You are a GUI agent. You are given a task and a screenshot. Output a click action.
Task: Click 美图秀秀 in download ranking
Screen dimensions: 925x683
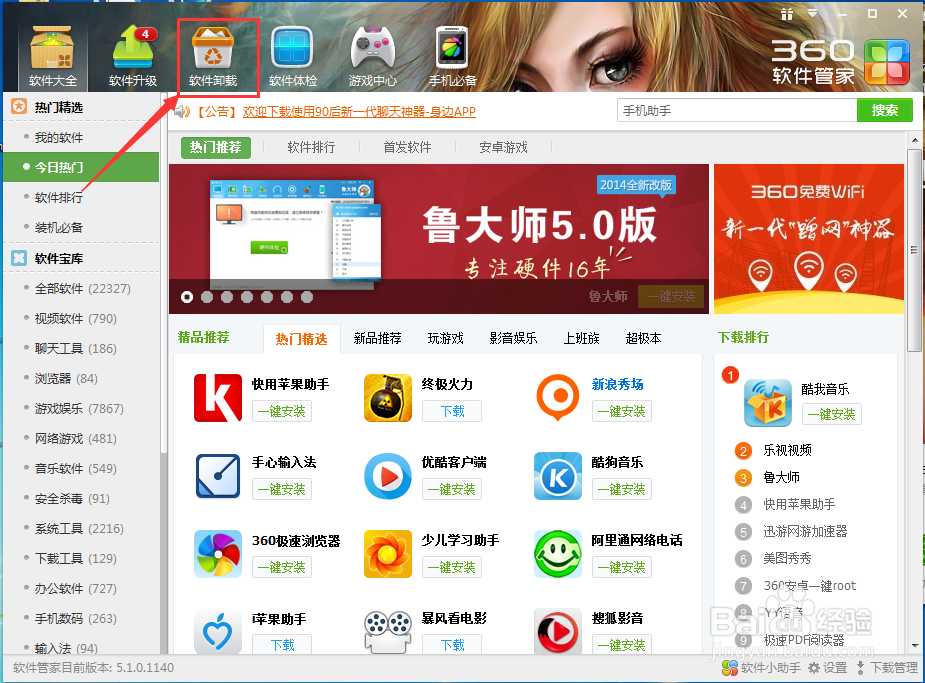point(788,558)
